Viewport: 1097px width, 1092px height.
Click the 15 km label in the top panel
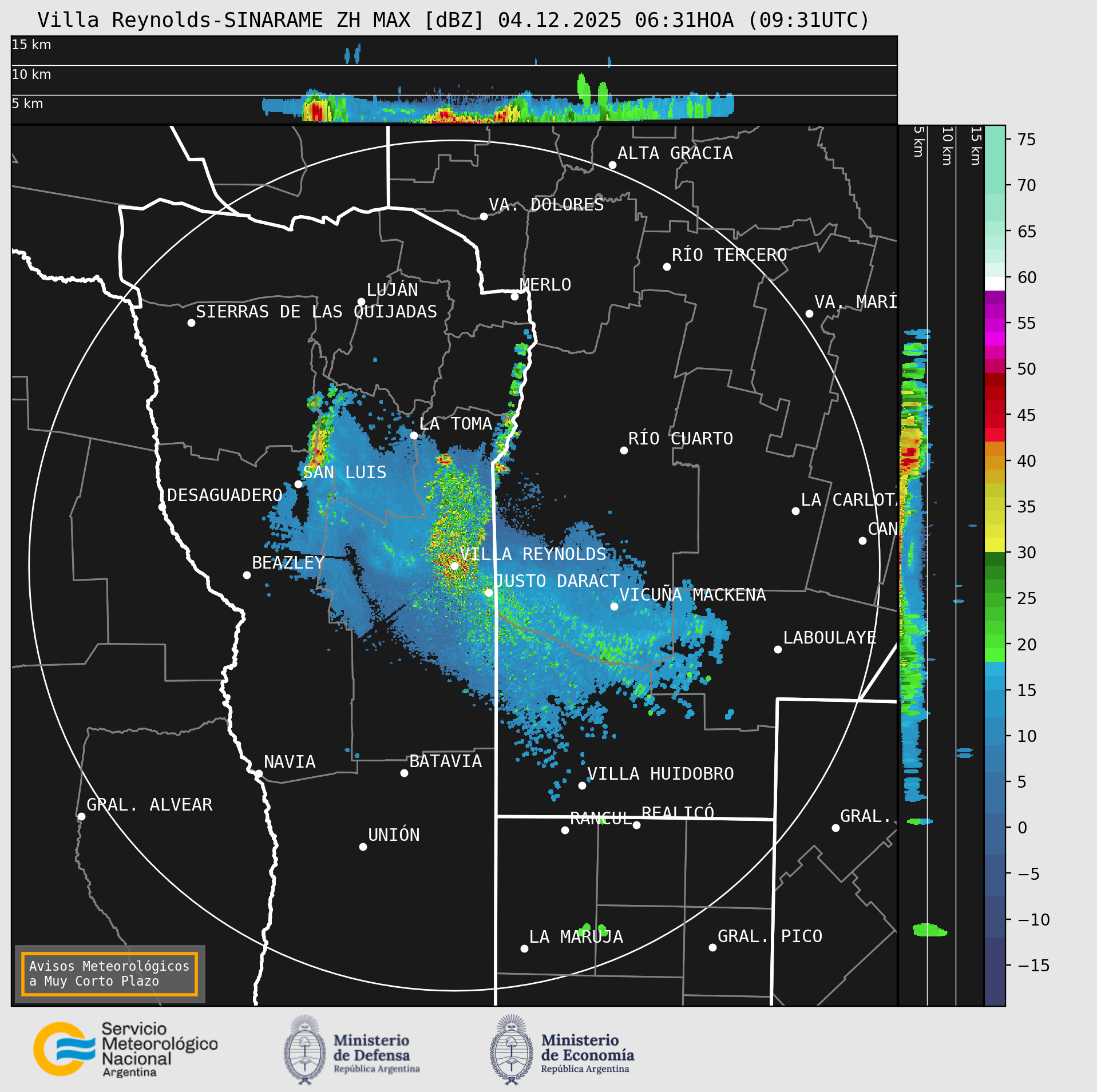31,45
